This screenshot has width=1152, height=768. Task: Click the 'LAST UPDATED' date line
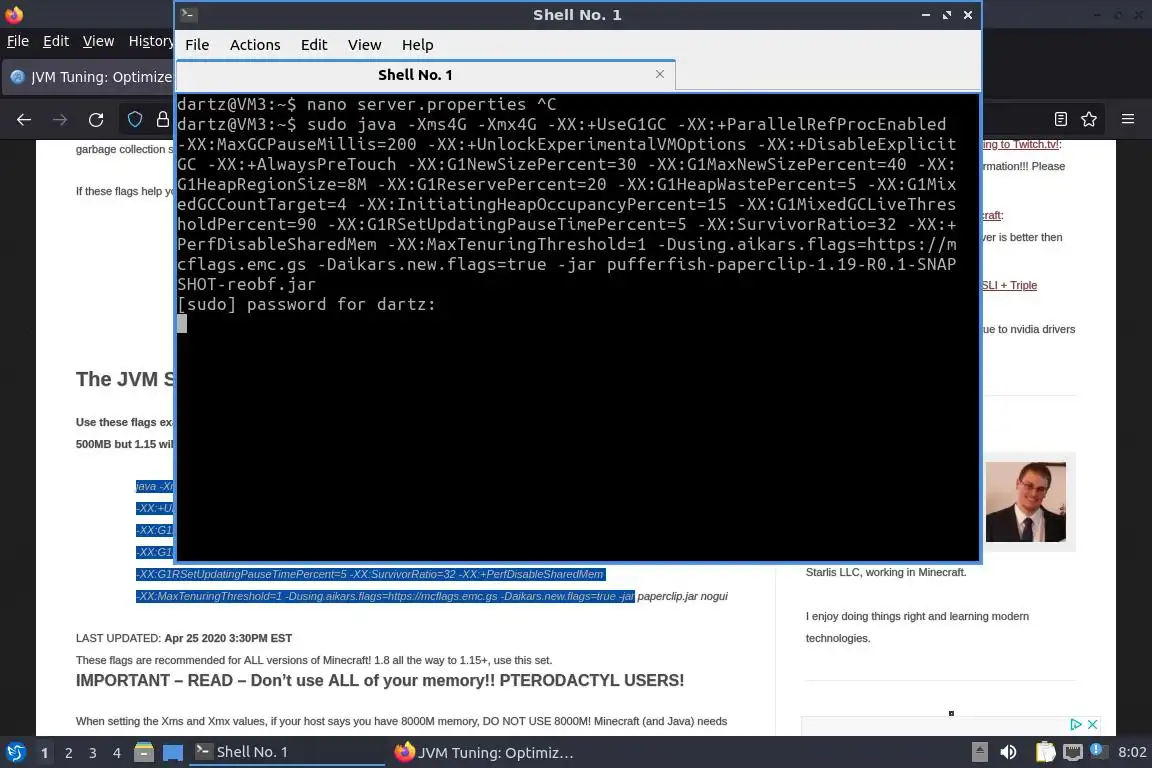click(184, 638)
